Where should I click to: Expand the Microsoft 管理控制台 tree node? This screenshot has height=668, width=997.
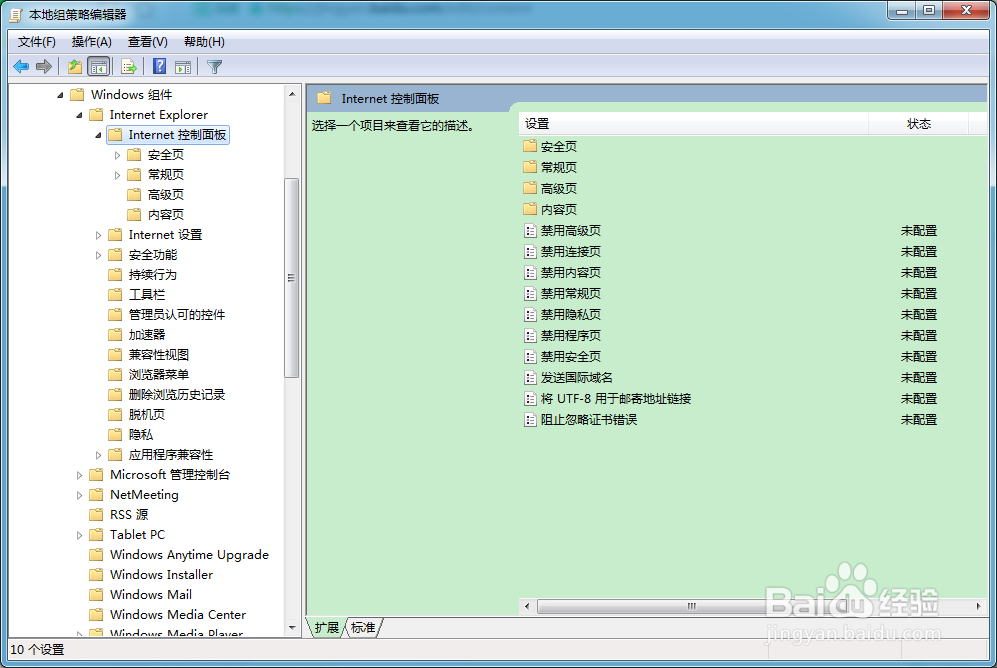(79, 475)
